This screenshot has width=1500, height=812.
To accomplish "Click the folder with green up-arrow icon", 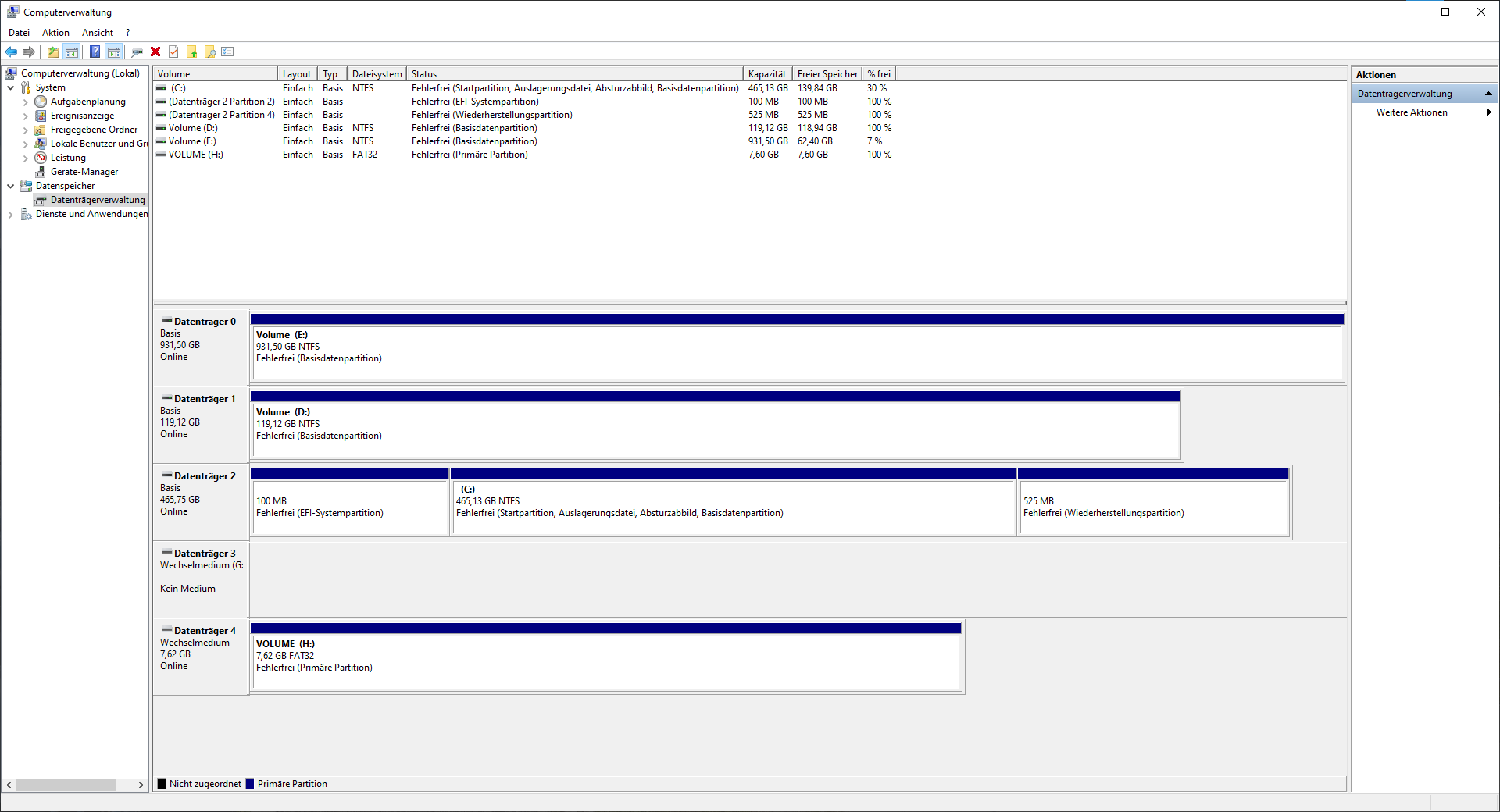I will coord(191,52).
